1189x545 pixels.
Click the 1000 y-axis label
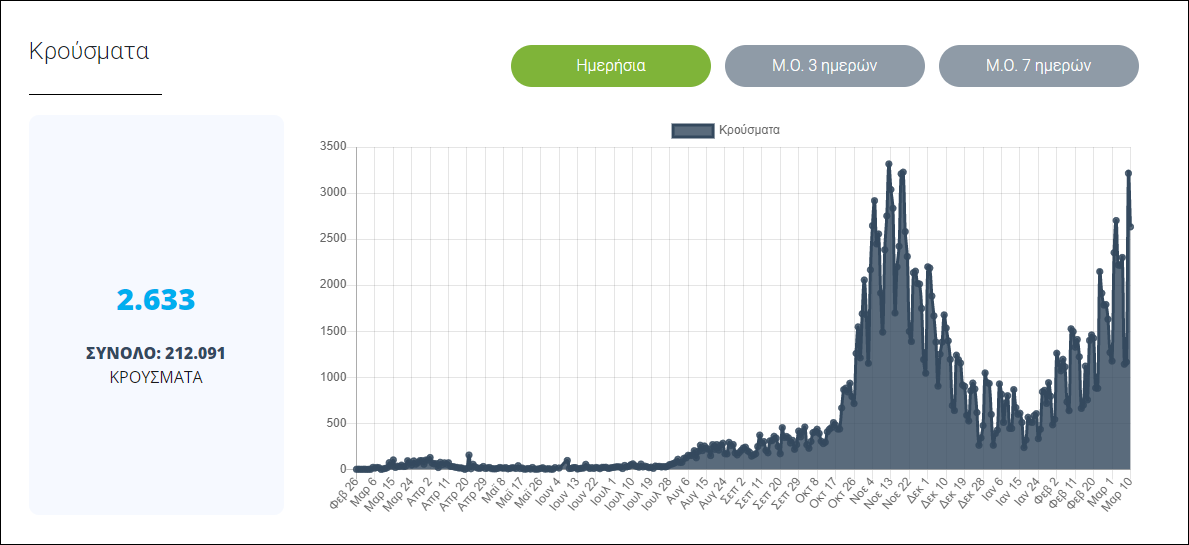pyautogui.click(x=332, y=377)
